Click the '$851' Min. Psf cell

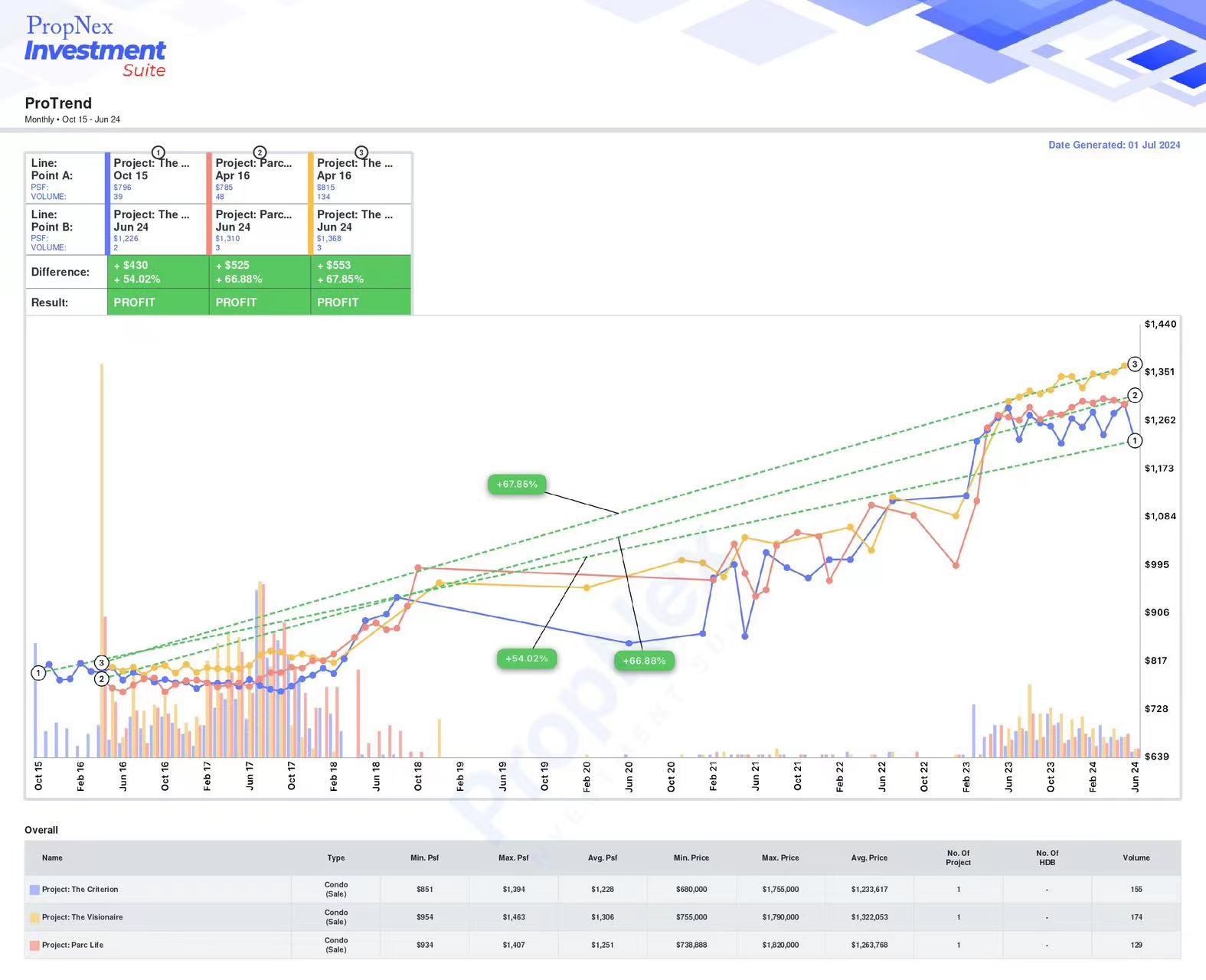tap(425, 890)
